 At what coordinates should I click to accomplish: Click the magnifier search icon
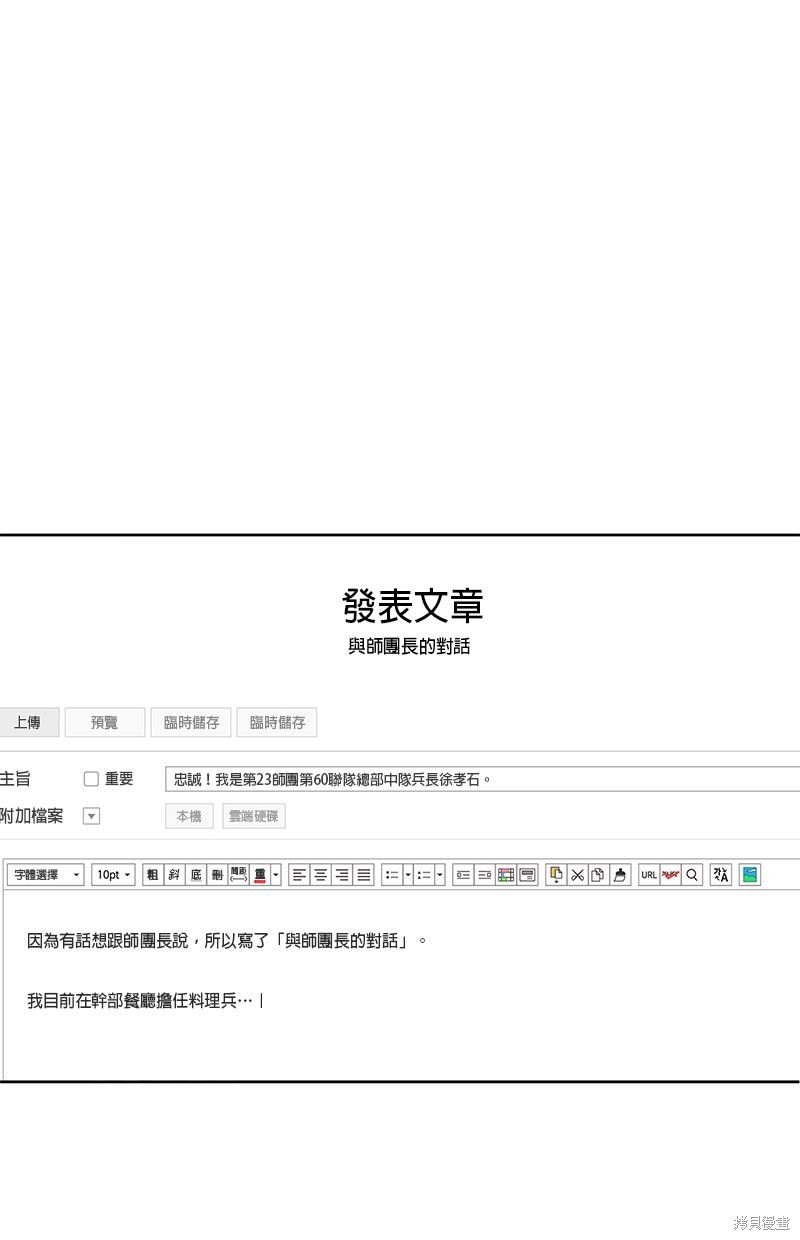[692, 875]
